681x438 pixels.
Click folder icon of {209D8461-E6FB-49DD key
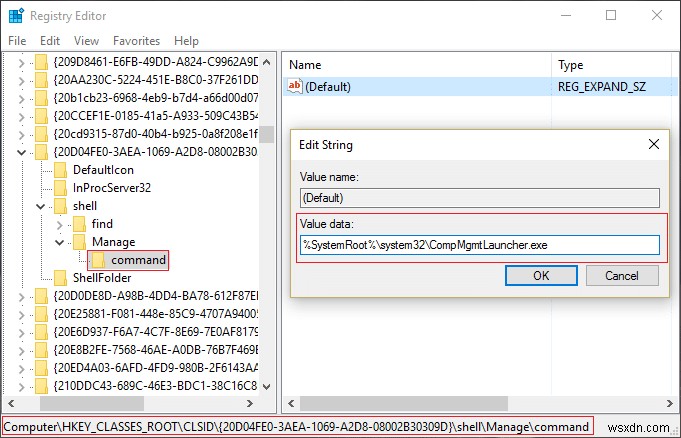(x=41, y=62)
